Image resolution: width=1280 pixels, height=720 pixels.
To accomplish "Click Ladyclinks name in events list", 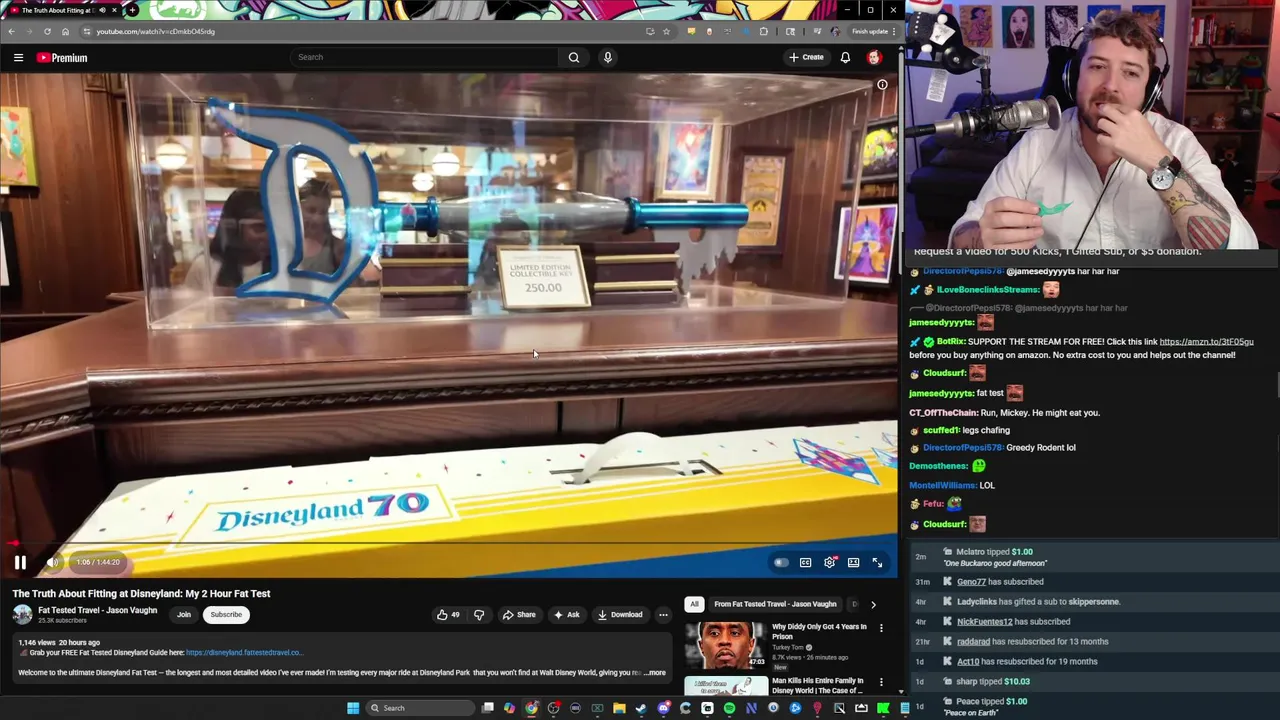I will [977, 601].
